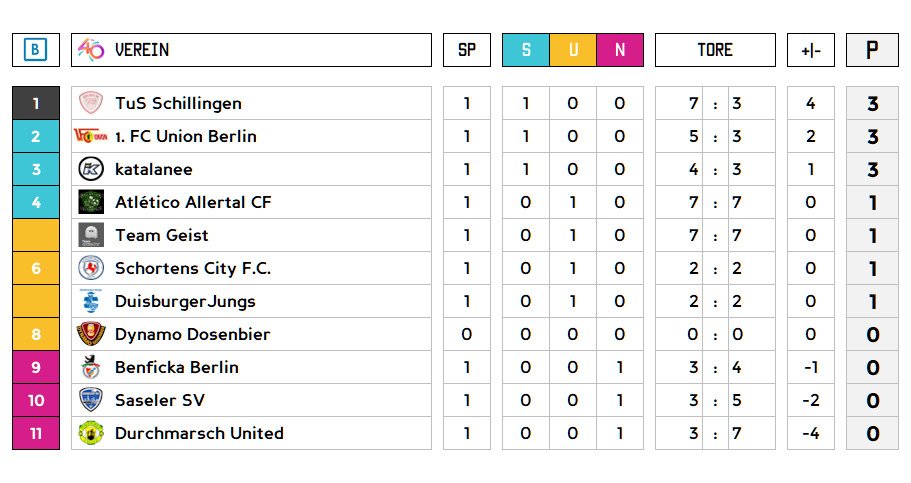Click the rank 1 position badge
The image size is (911, 483).
tap(36, 103)
